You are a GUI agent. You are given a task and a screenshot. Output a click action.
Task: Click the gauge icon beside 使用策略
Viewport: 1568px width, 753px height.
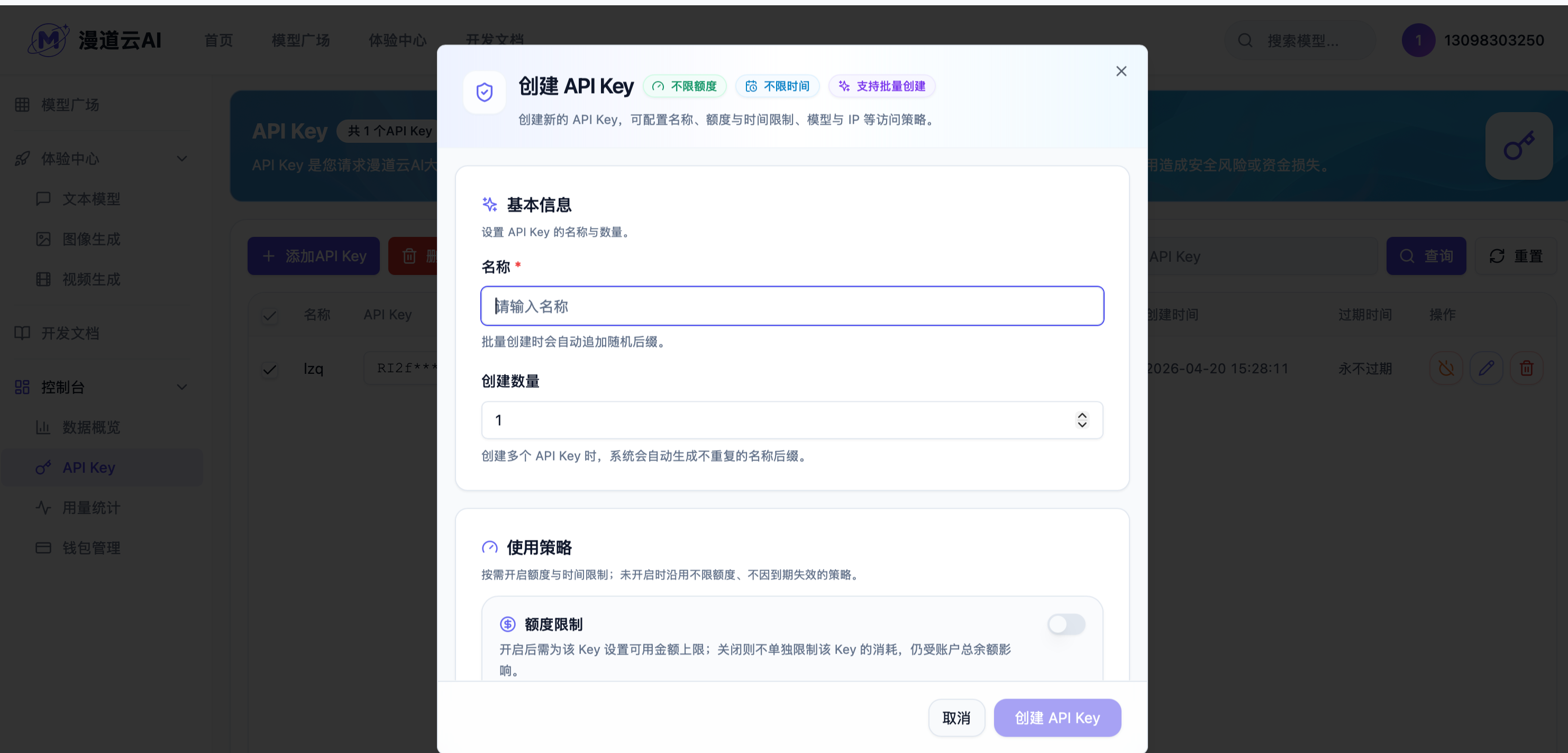pos(489,547)
